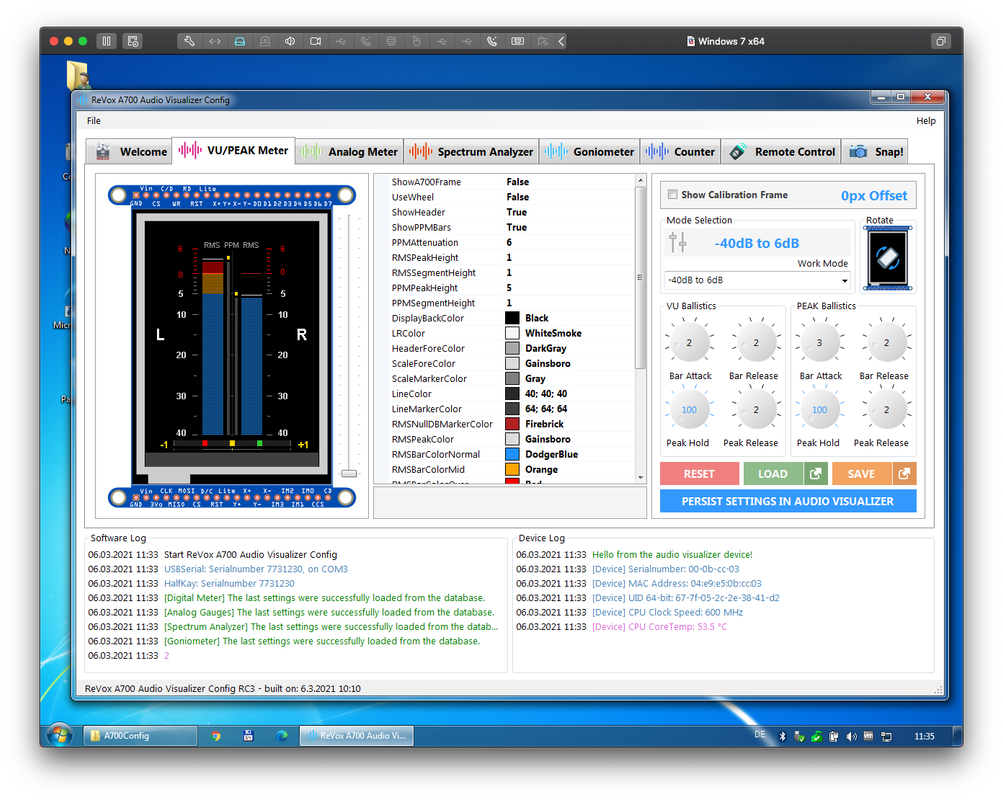Switch to the Analog Meter tab
Viewport: 1003px width, 800px height.
pyautogui.click(x=349, y=152)
